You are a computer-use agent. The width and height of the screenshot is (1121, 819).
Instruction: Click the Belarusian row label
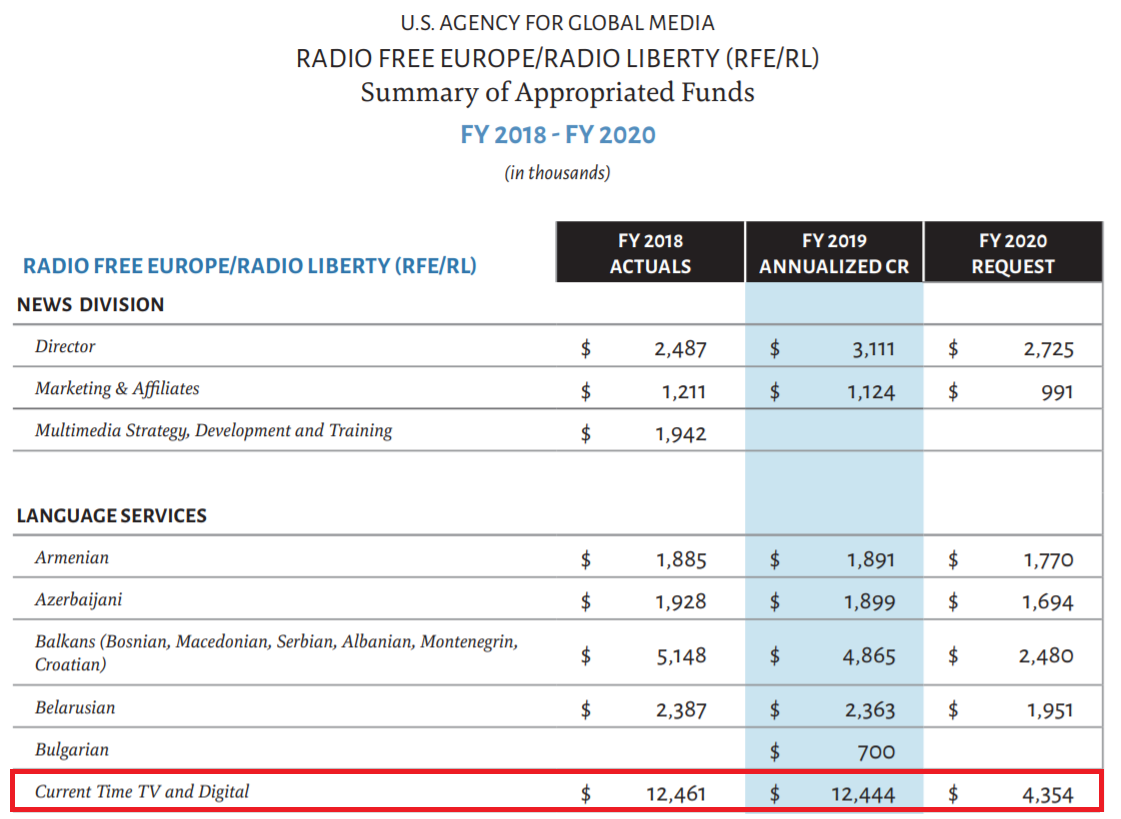(x=75, y=708)
